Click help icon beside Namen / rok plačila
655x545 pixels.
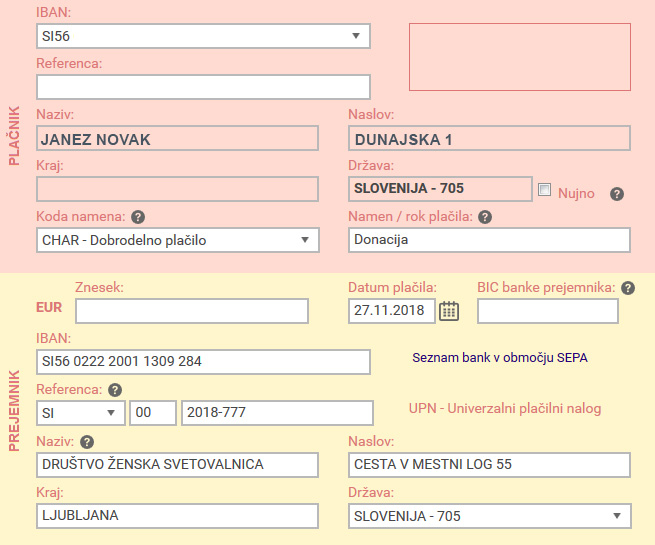(484, 216)
